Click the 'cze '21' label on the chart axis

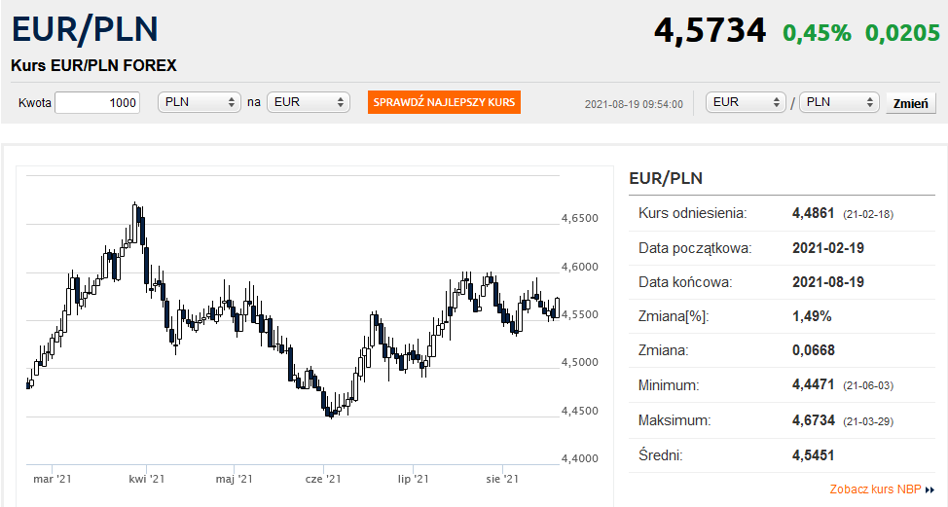coord(323,480)
